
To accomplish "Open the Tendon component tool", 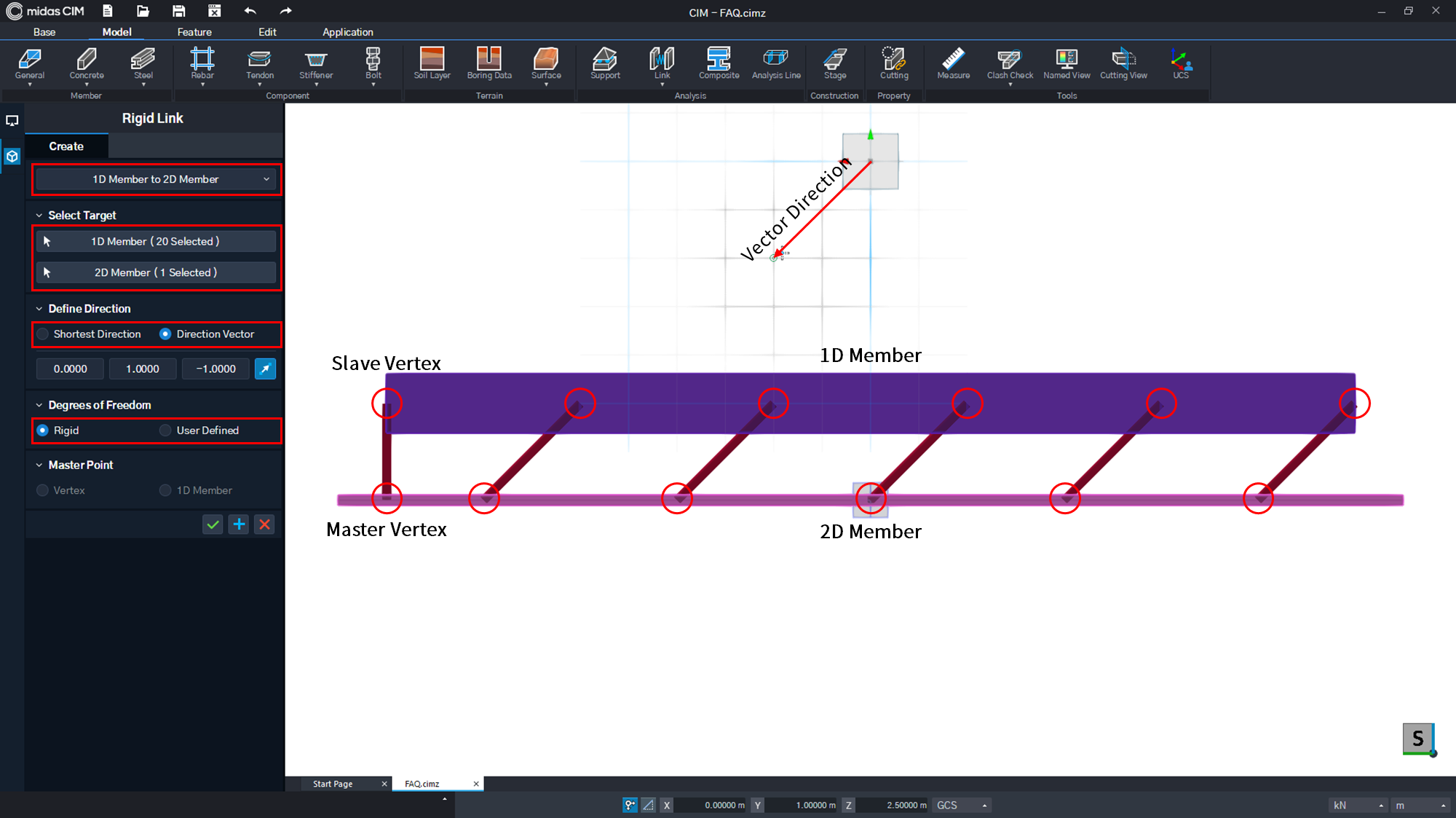I will [259, 66].
